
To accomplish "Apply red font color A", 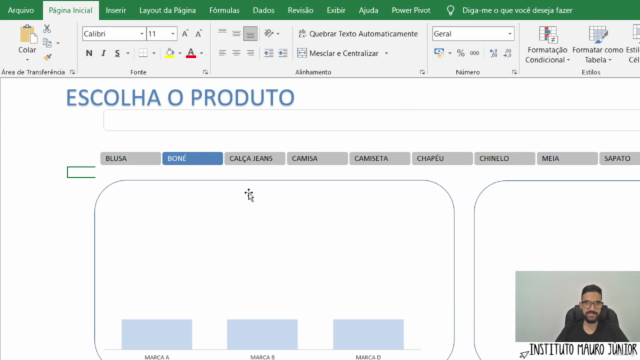I will (191, 53).
